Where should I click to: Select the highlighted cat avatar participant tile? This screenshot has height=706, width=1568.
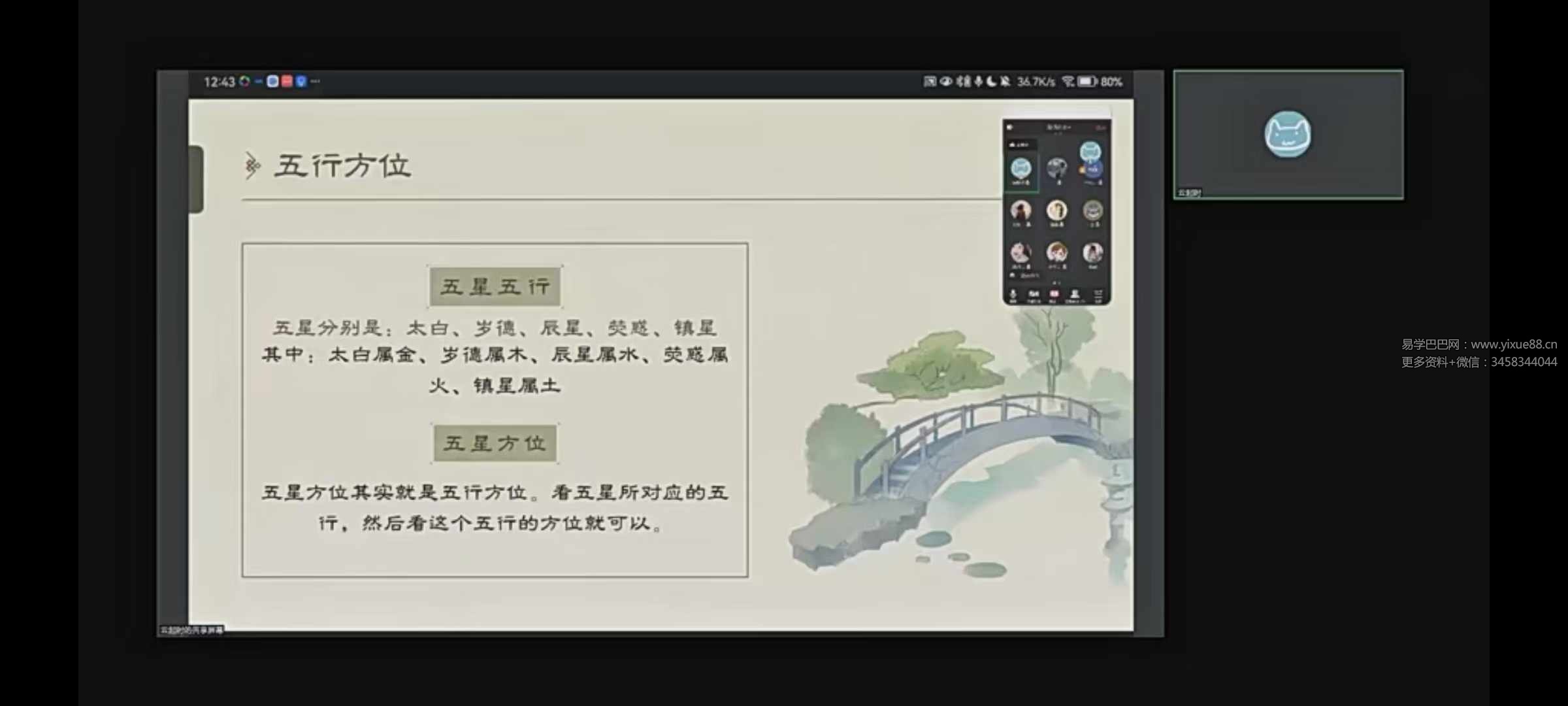(x=1021, y=169)
